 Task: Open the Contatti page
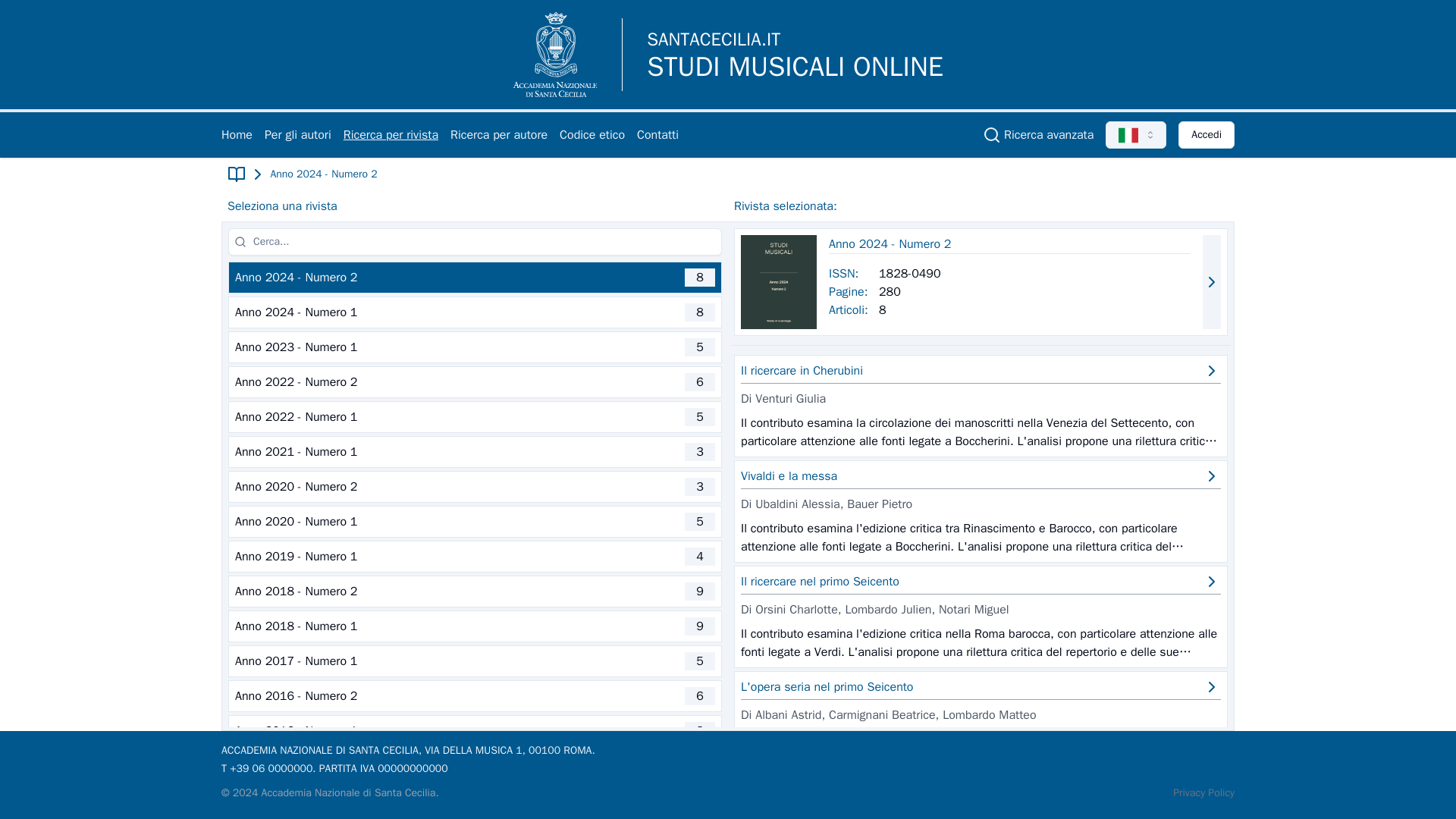pos(657,135)
